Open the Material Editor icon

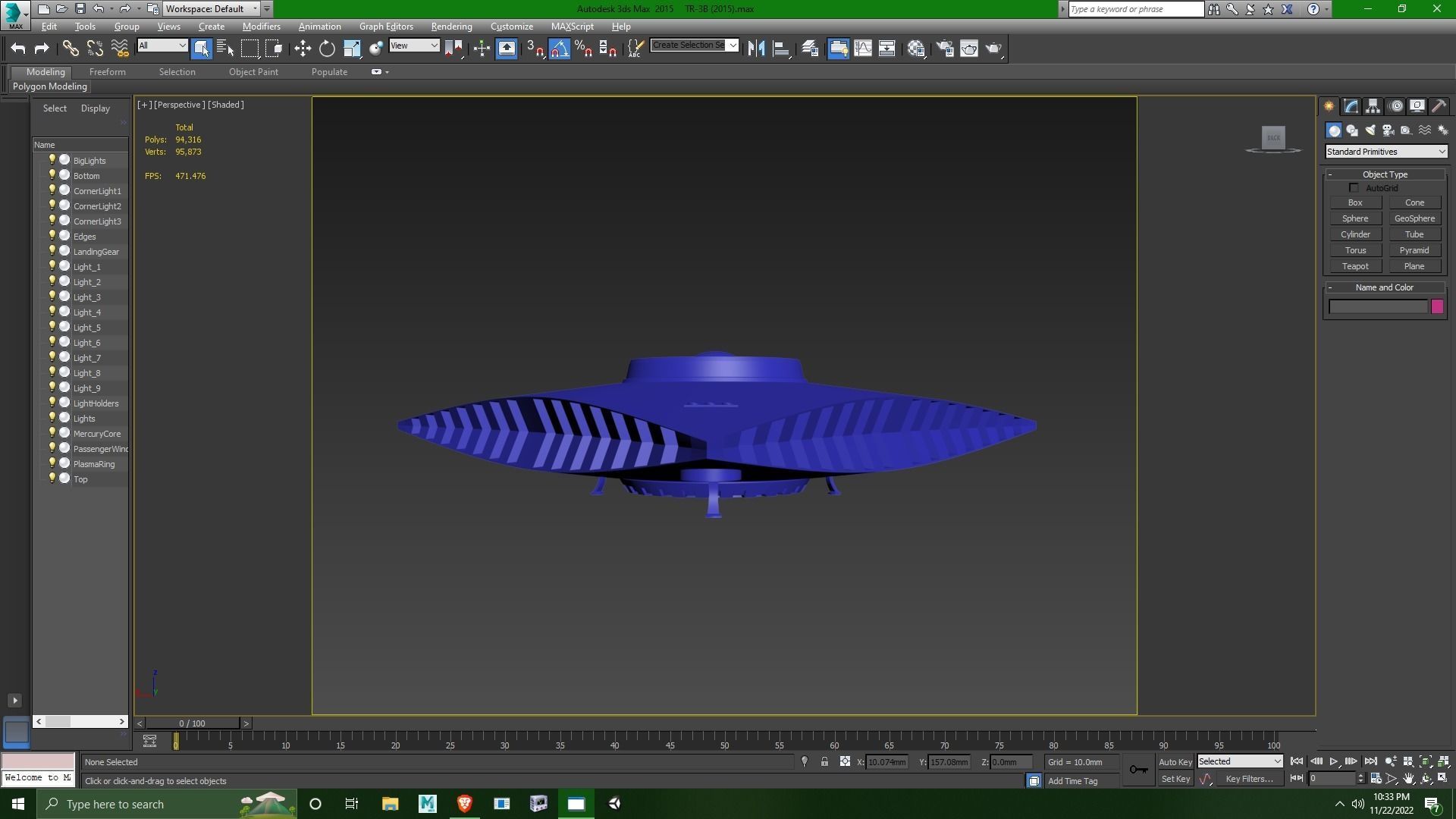pos(916,49)
